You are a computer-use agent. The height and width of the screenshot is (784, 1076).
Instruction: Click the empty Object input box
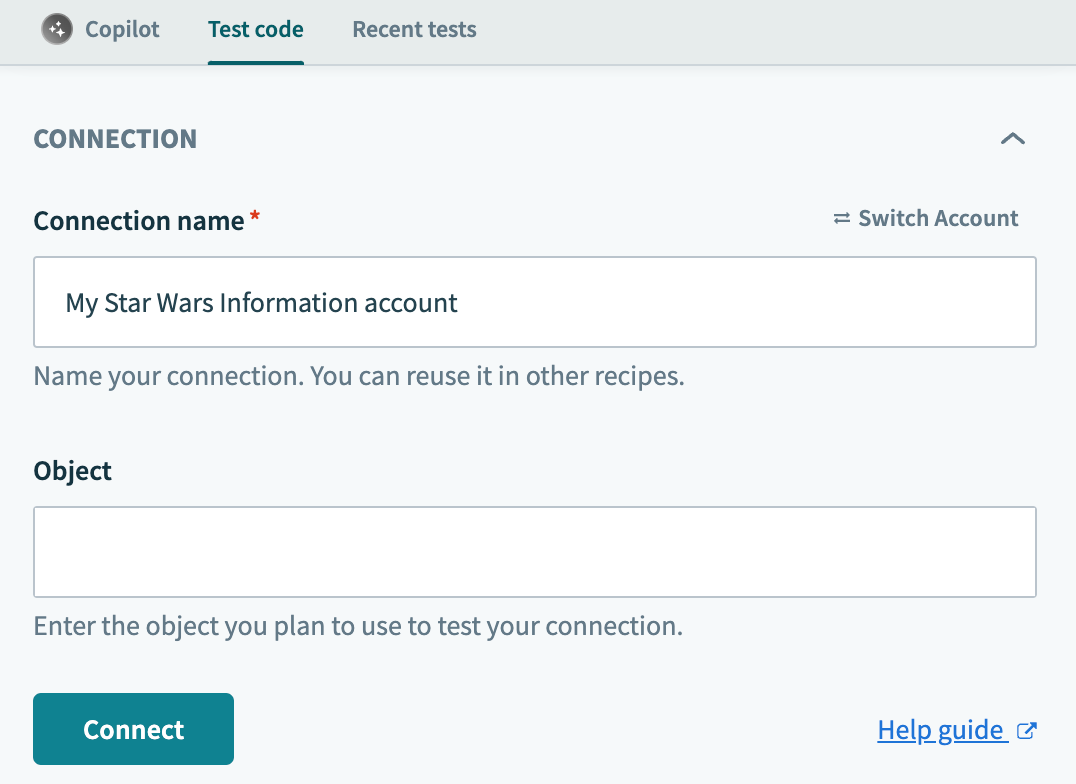point(535,552)
